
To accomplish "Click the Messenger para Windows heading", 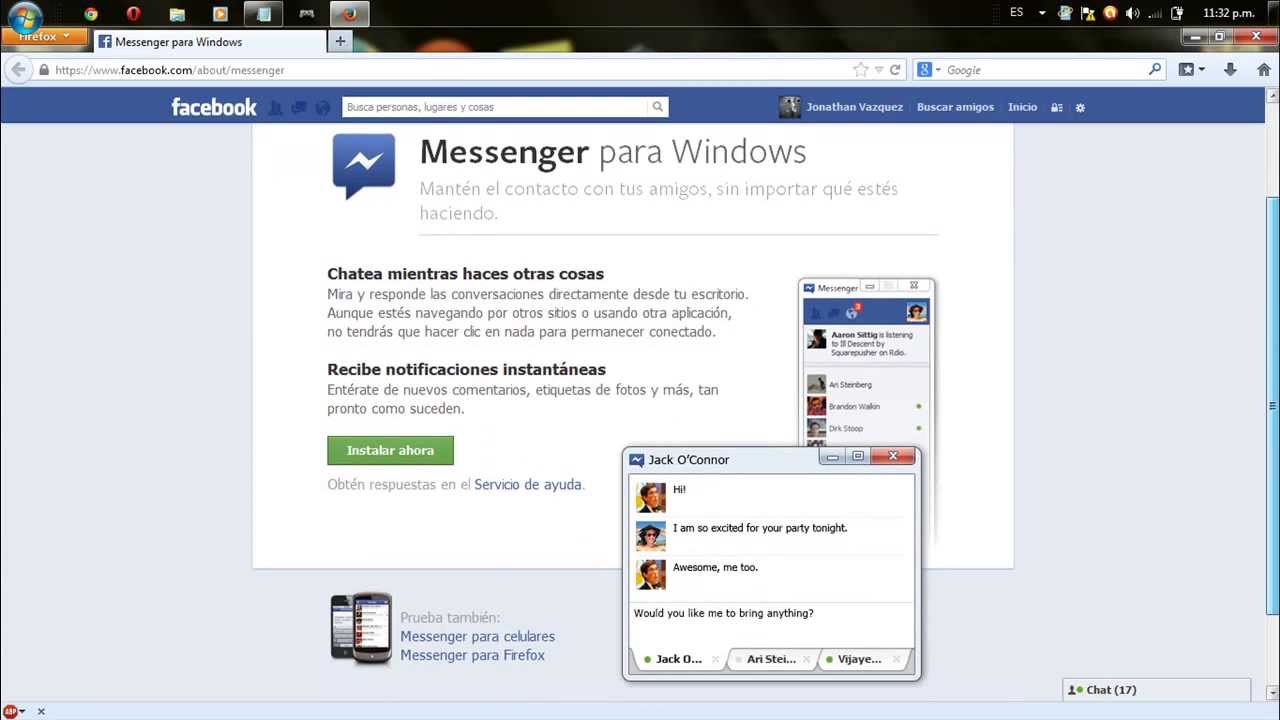I will click(613, 152).
